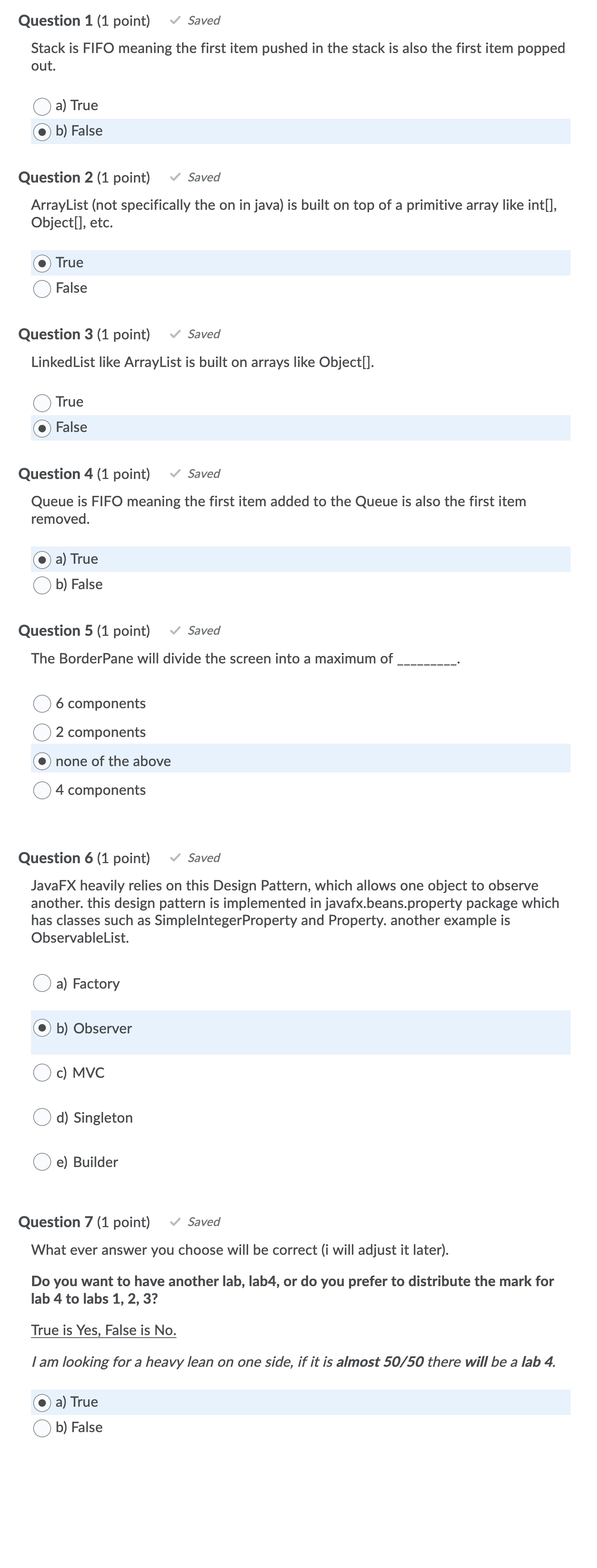Image resolution: width=597 pixels, height=1568 pixels.
Task: Click the Saved checkmark icon beside Question 1
Action: 175,21
